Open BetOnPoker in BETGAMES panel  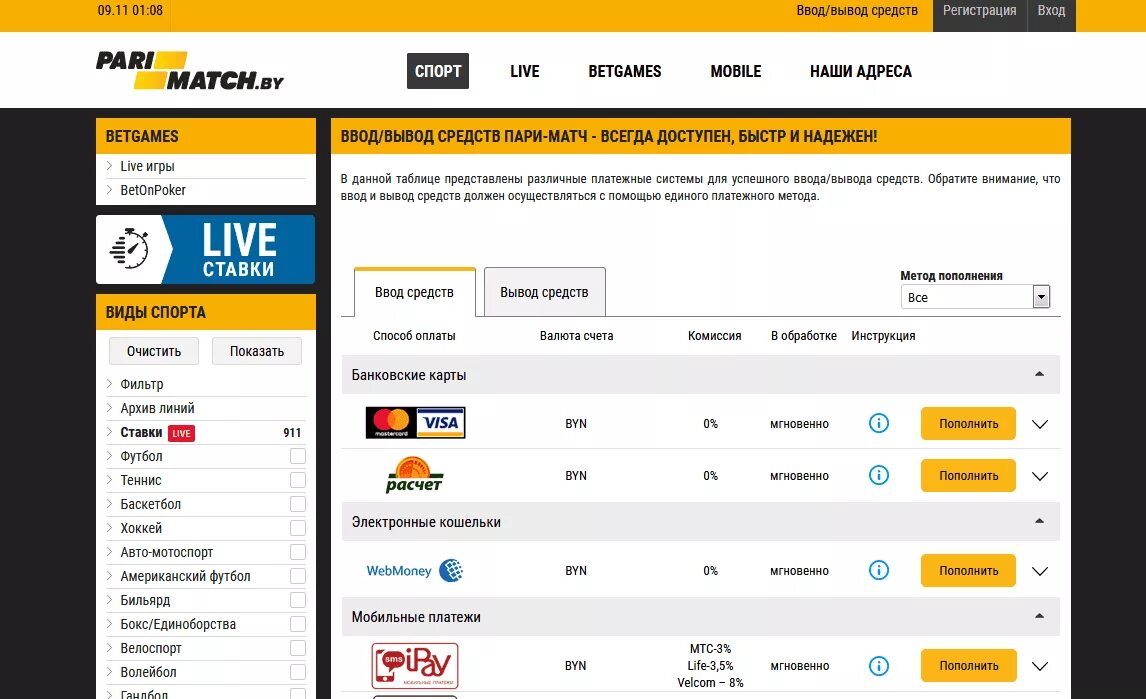(x=153, y=190)
